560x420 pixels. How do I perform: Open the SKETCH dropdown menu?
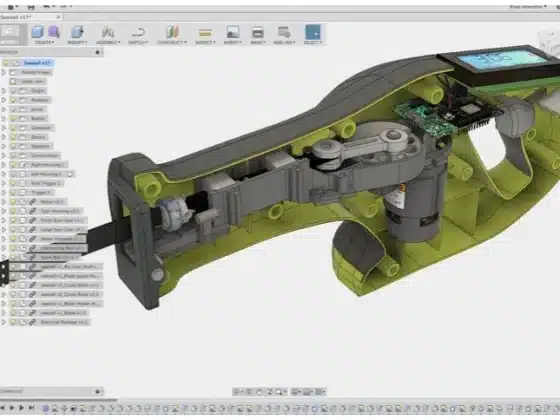(138, 42)
